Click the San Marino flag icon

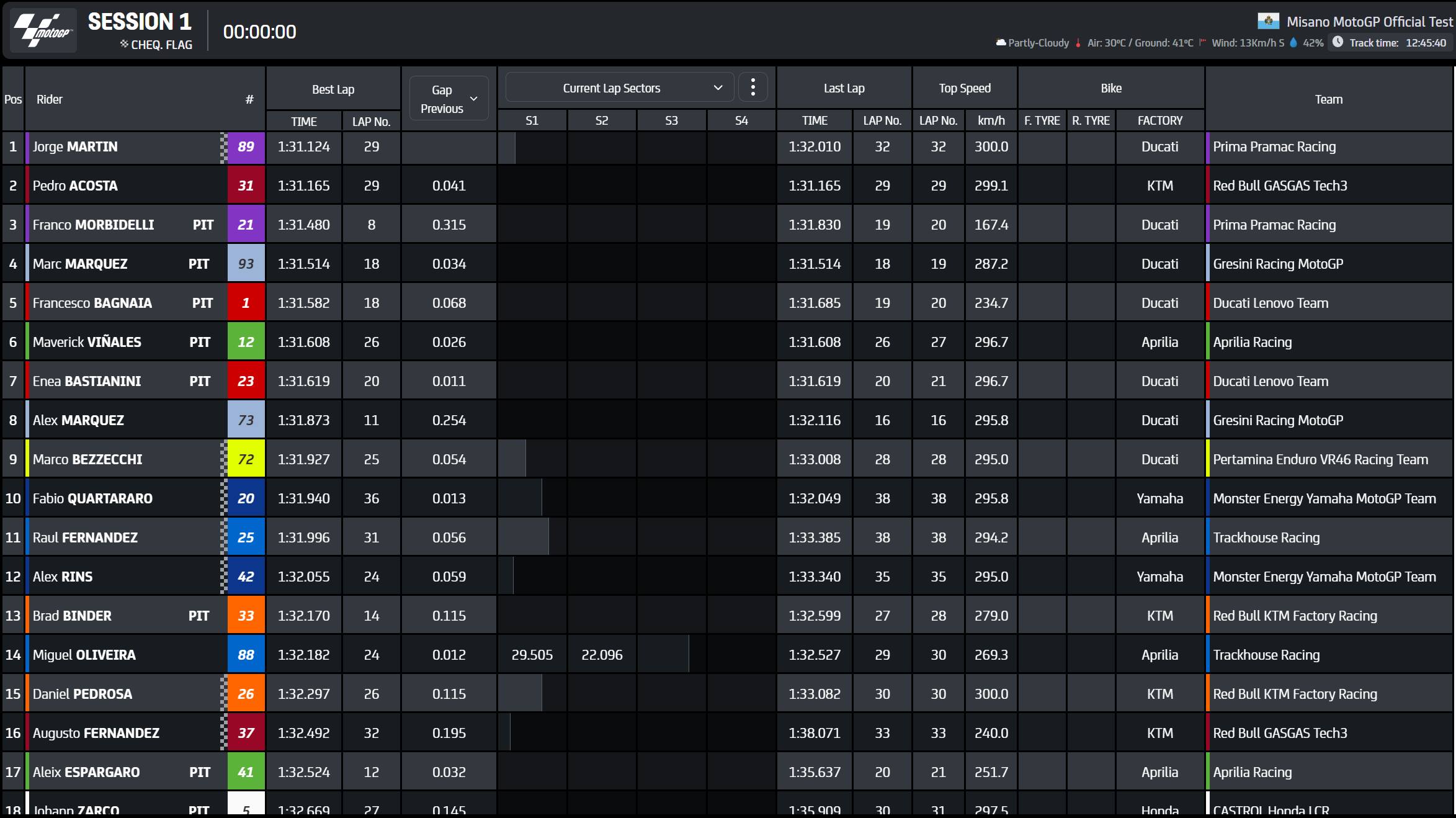coord(1268,22)
